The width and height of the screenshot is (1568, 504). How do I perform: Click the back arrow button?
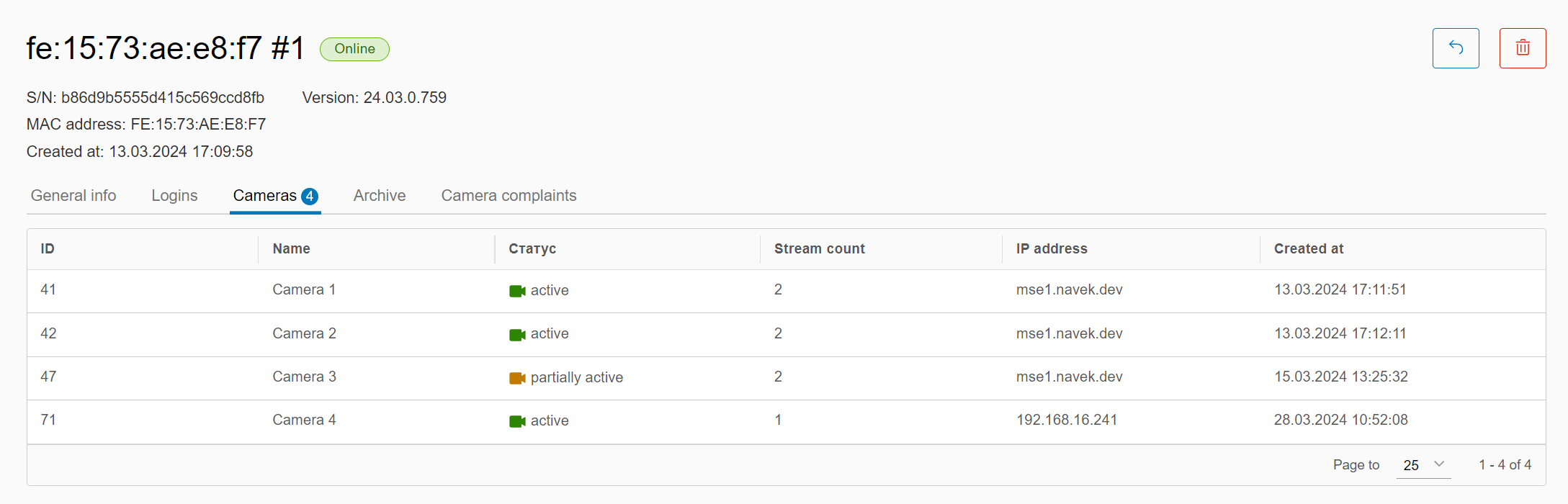pyautogui.click(x=1455, y=48)
